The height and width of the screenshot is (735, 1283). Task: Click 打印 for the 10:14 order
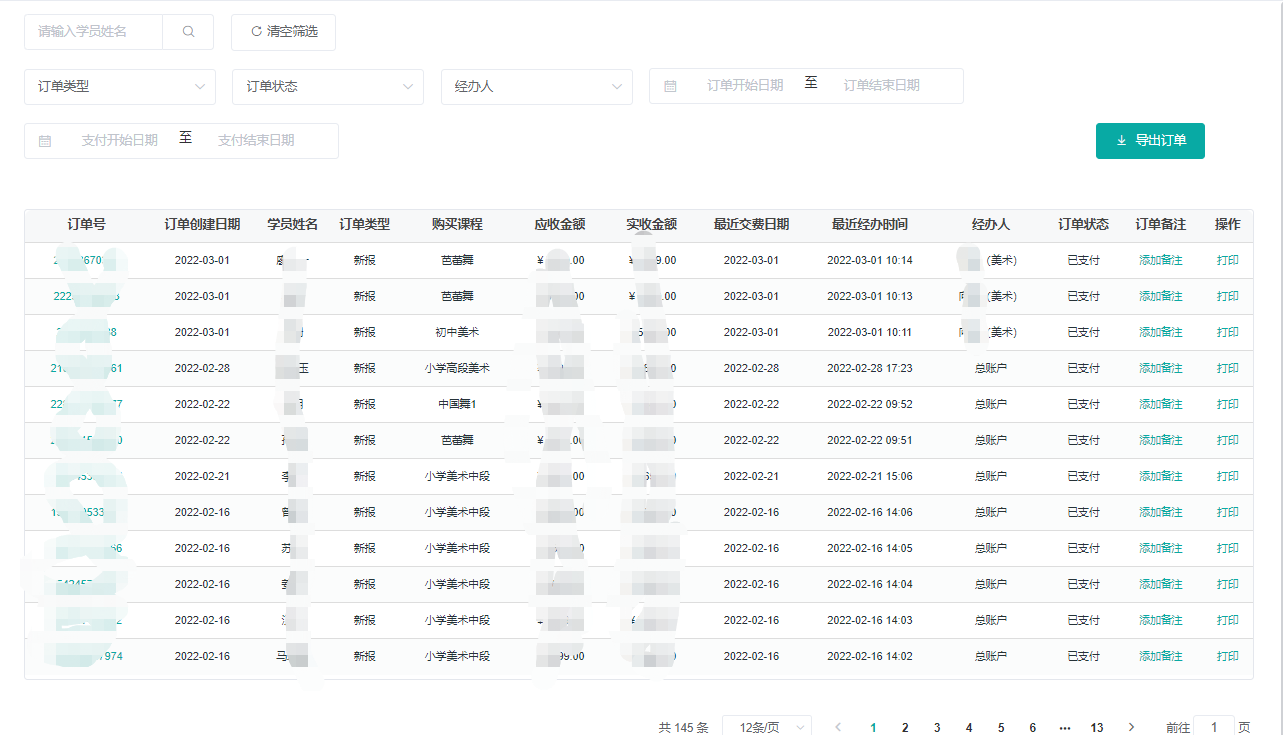[x=1228, y=261]
